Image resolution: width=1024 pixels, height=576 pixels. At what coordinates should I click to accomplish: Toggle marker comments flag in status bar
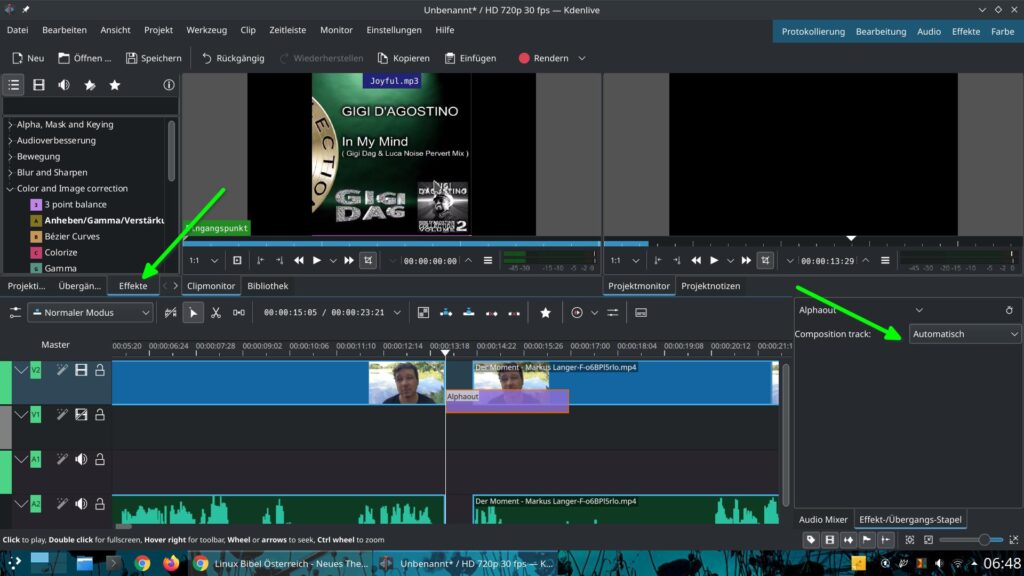click(867, 540)
